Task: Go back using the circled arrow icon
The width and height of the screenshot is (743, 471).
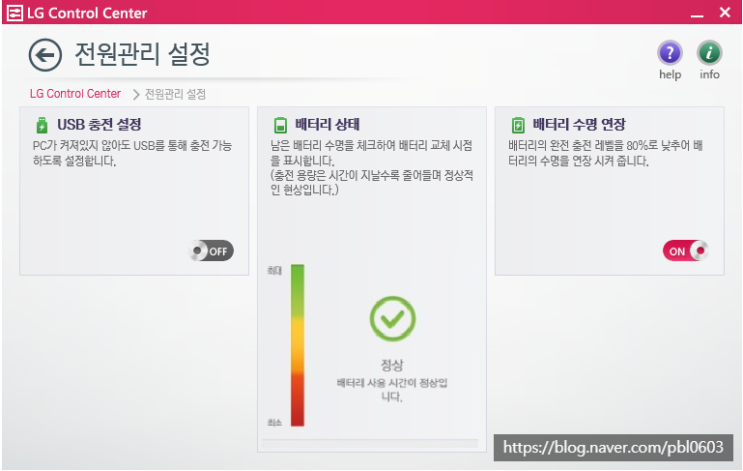Action: point(45,55)
